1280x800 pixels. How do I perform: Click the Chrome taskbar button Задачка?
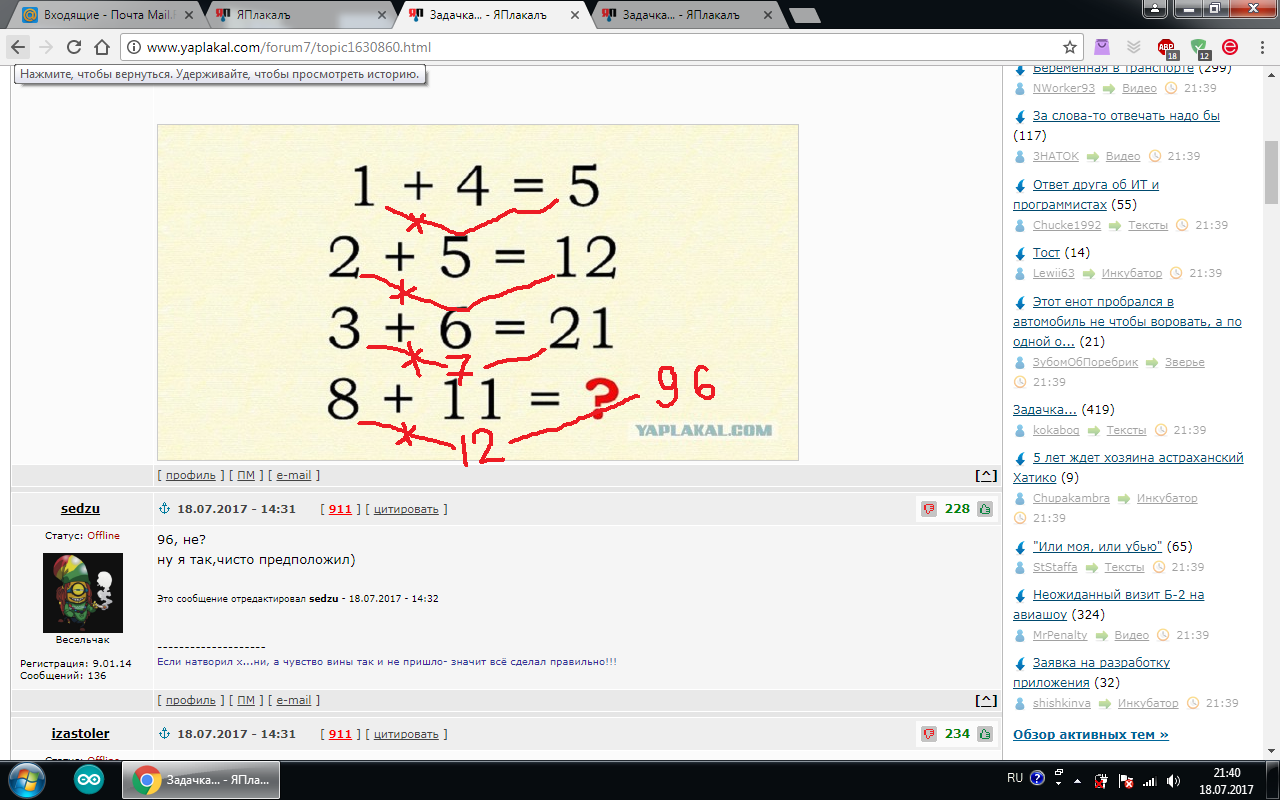pos(201,779)
